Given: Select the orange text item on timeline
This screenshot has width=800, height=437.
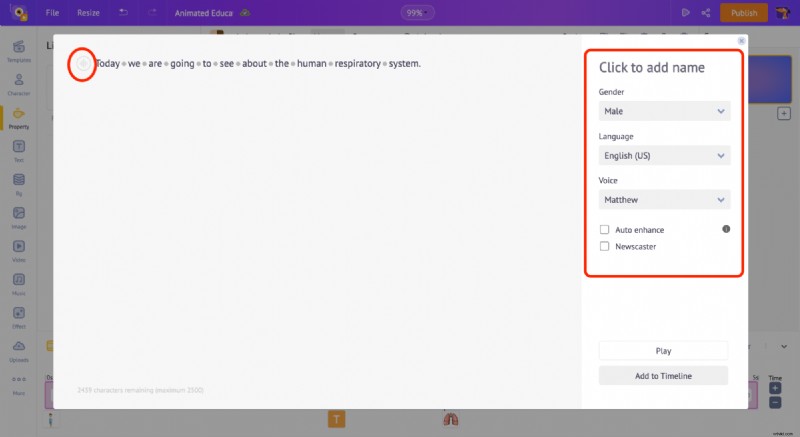Looking at the screenshot, I should (x=336, y=419).
